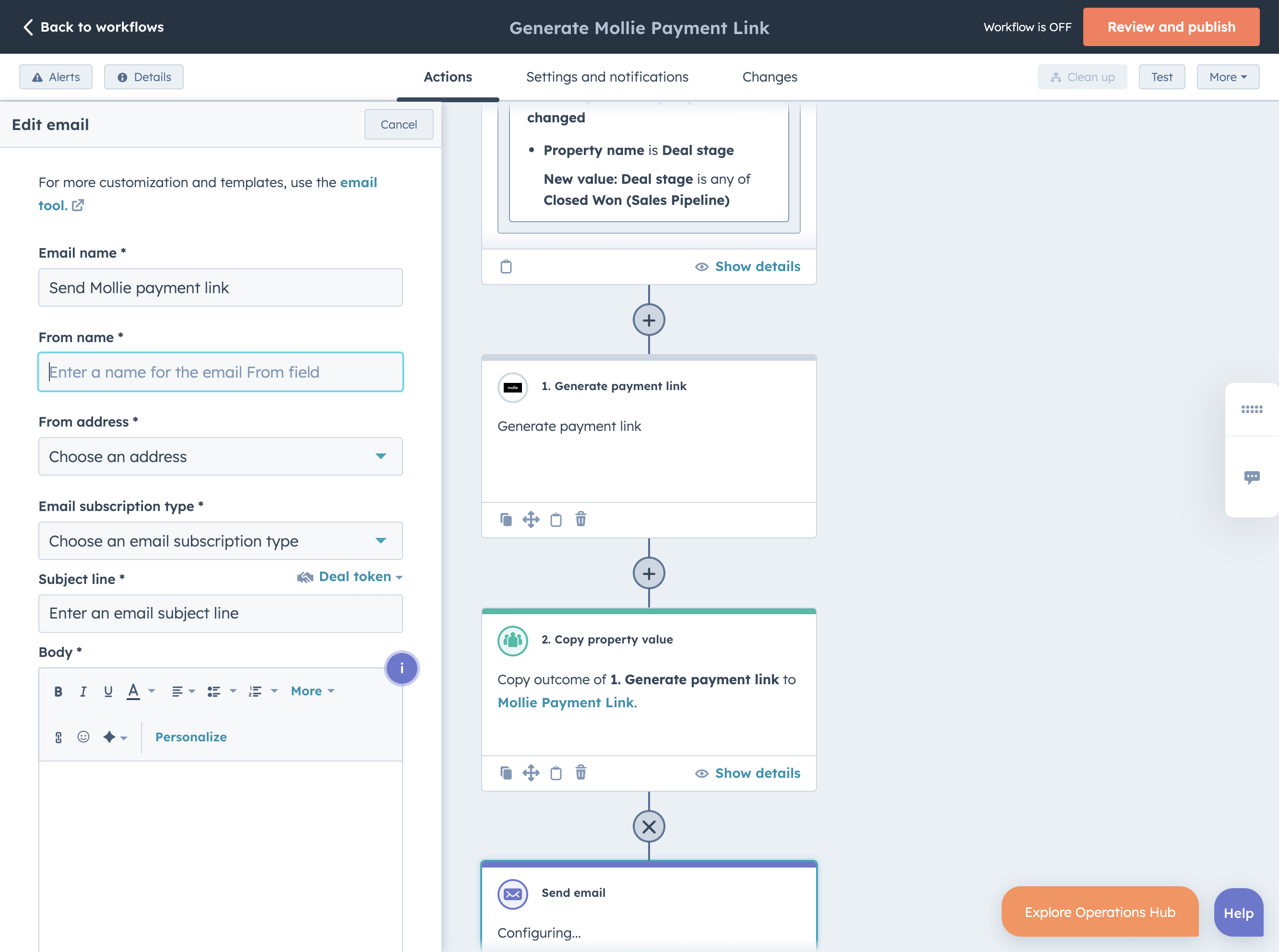Expand the More formatting options
Image resolution: width=1279 pixels, height=952 pixels.
coord(312,691)
